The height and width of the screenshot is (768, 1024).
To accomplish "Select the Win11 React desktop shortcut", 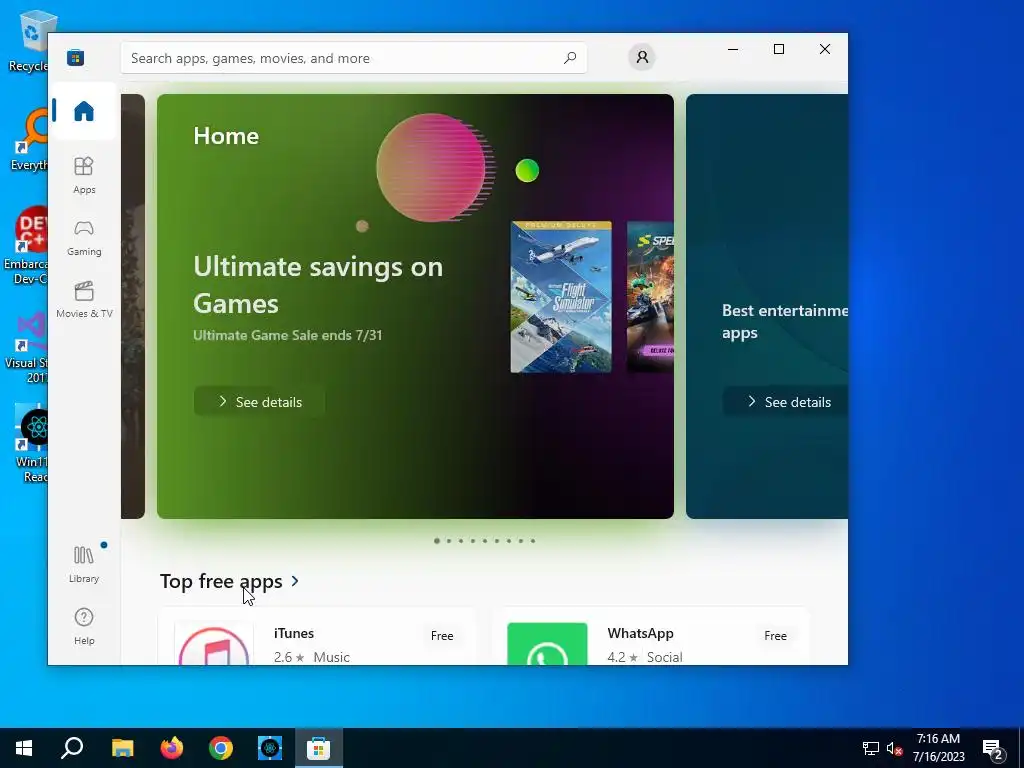I will 31,444.
